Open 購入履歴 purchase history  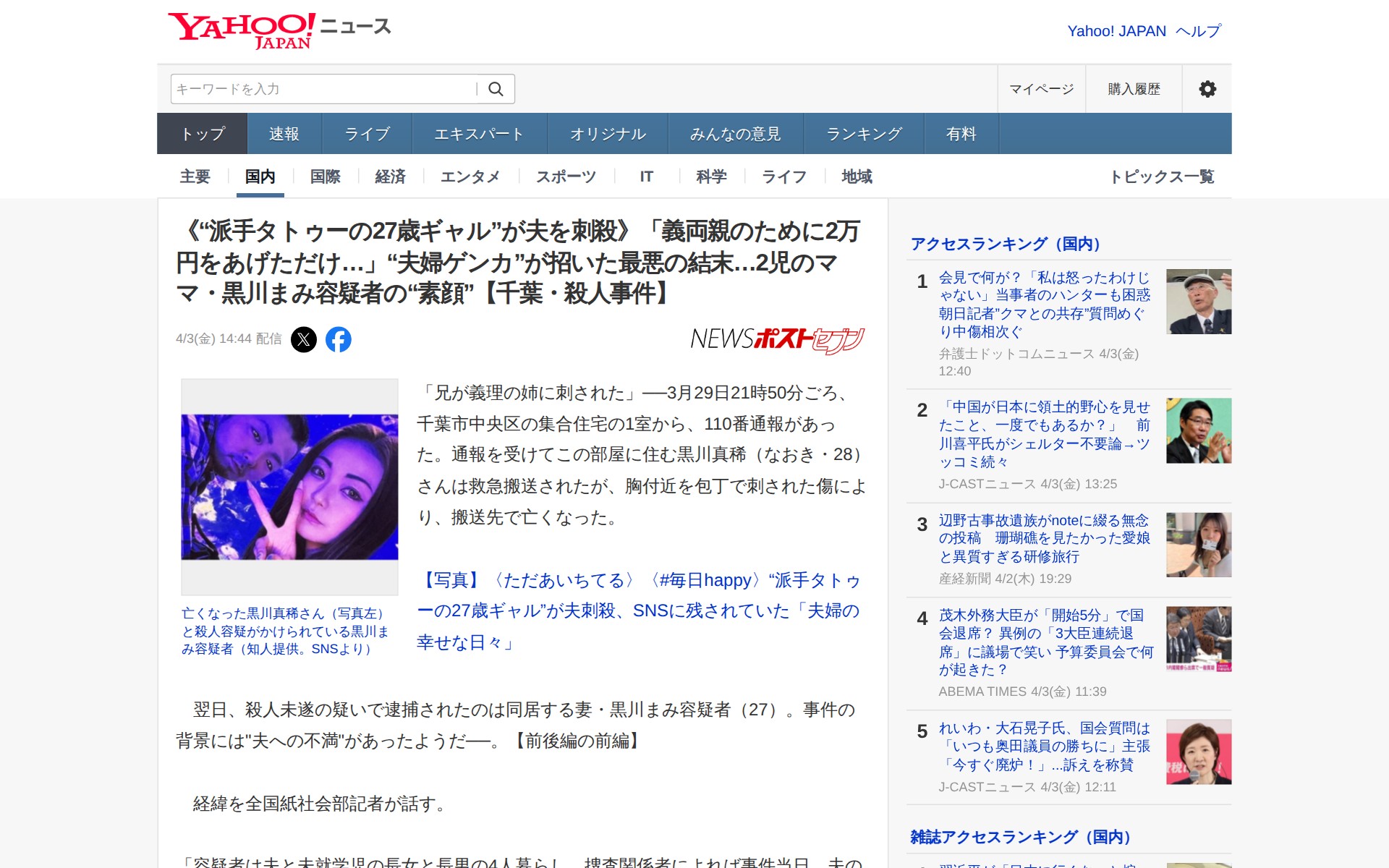[x=1134, y=89]
